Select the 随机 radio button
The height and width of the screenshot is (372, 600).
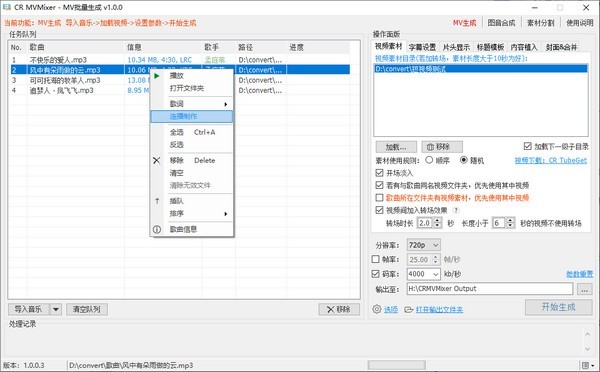click(x=463, y=160)
